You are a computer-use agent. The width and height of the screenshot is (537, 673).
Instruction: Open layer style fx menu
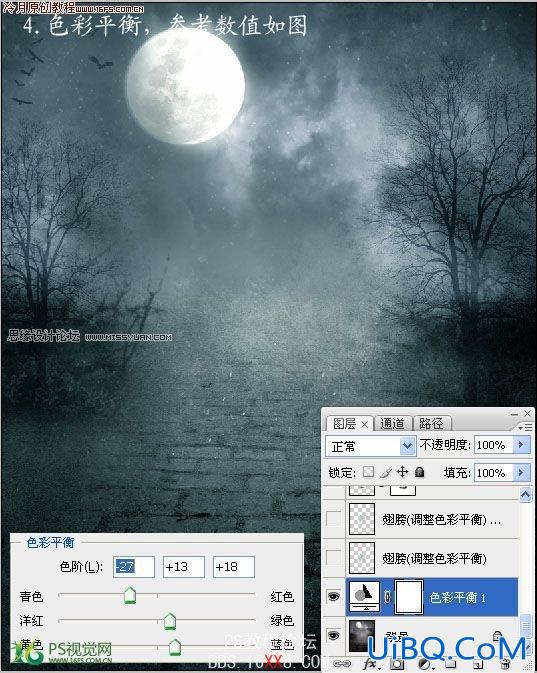tap(370, 664)
